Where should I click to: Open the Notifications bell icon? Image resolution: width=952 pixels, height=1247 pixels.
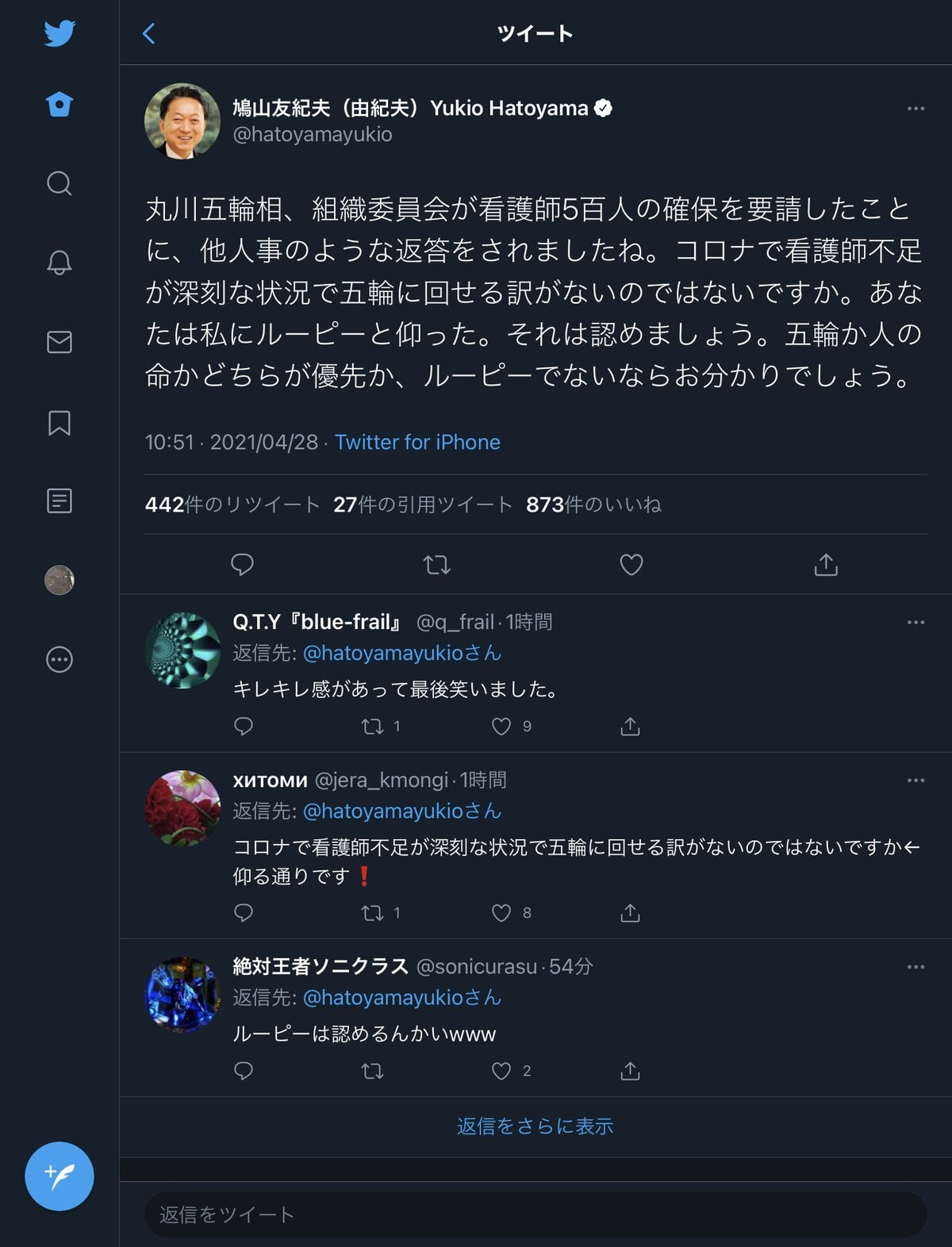point(59,263)
